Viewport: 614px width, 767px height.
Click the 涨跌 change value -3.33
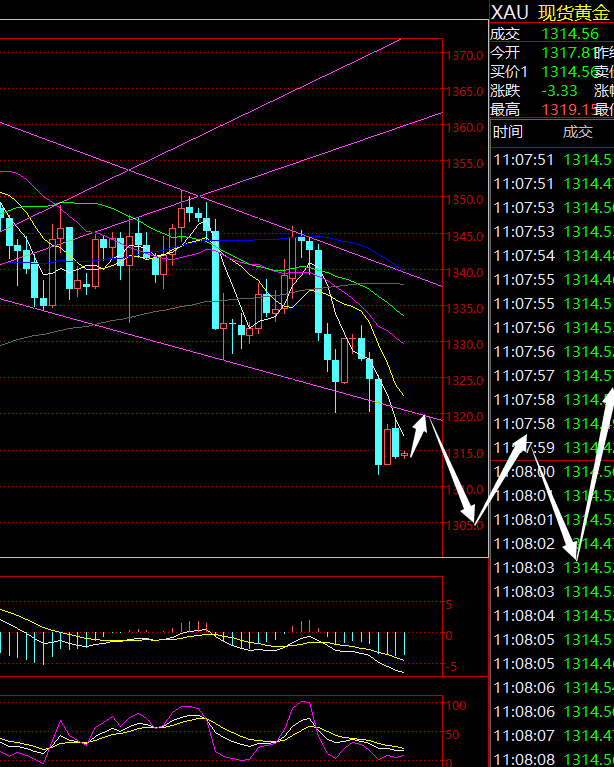pyautogui.click(x=558, y=90)
